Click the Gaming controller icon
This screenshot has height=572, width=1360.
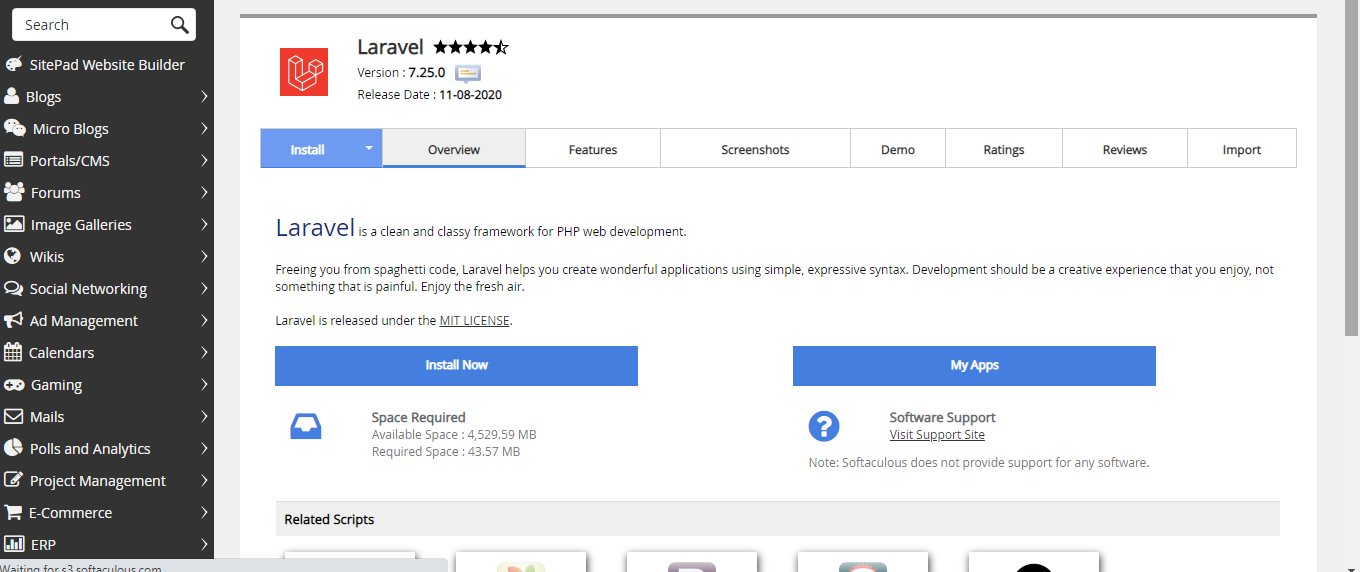tap(14, 384)
